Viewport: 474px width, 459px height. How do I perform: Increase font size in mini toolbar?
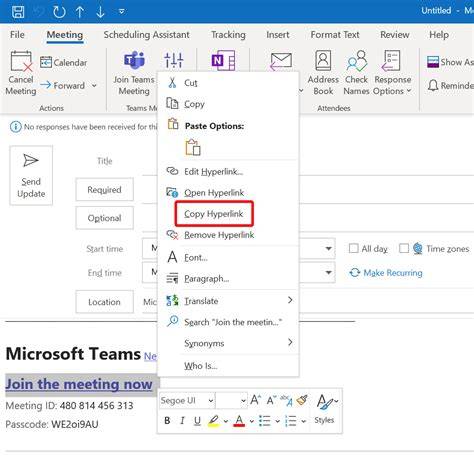(255, 400)
